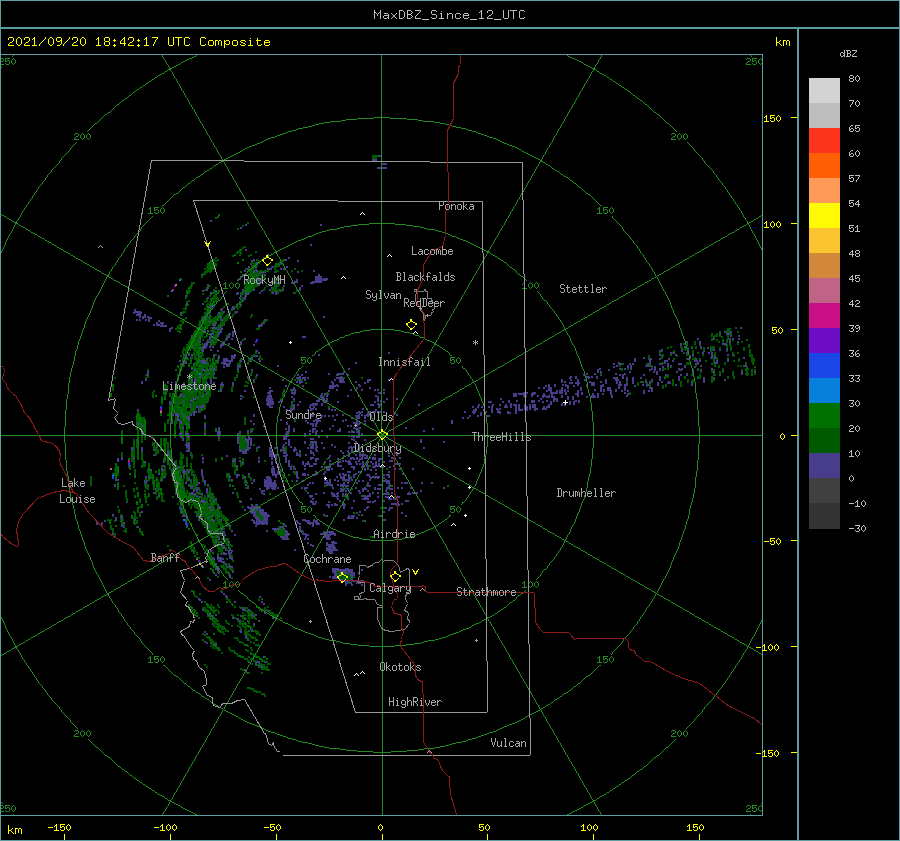Click the Airdrie town label

tap(394, 534)
